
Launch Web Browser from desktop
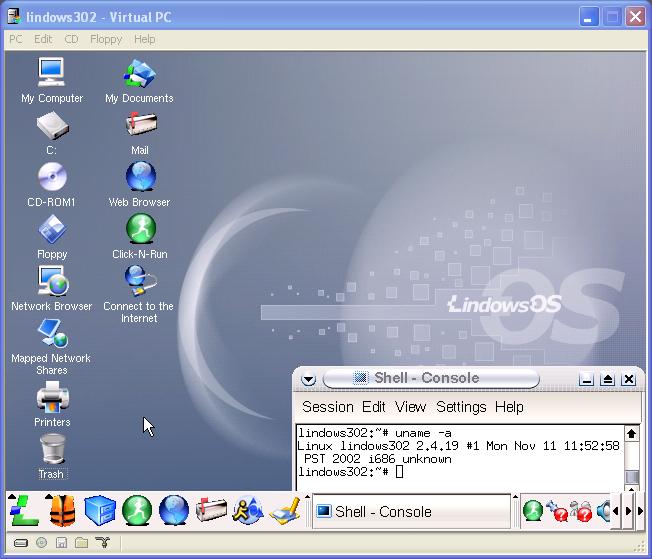pos(140,185)
